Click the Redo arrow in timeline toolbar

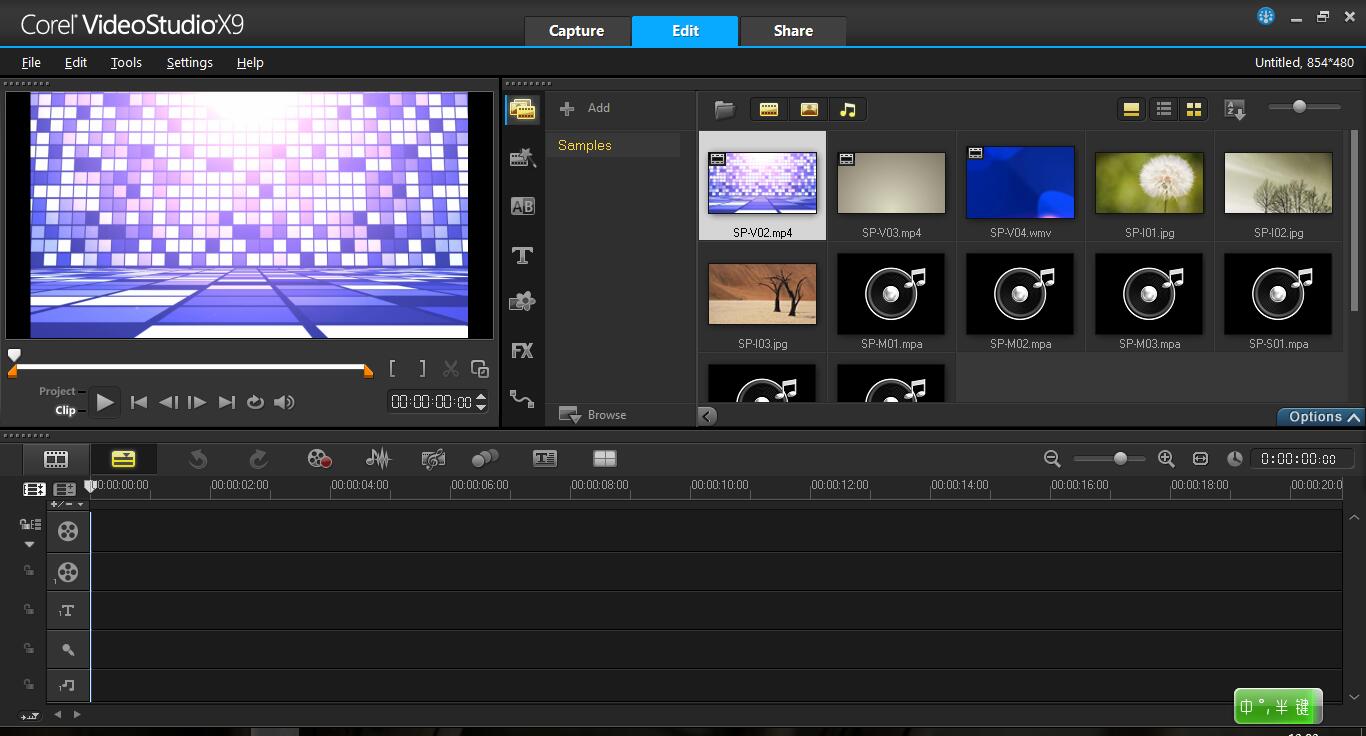click(x=258, y=459)
